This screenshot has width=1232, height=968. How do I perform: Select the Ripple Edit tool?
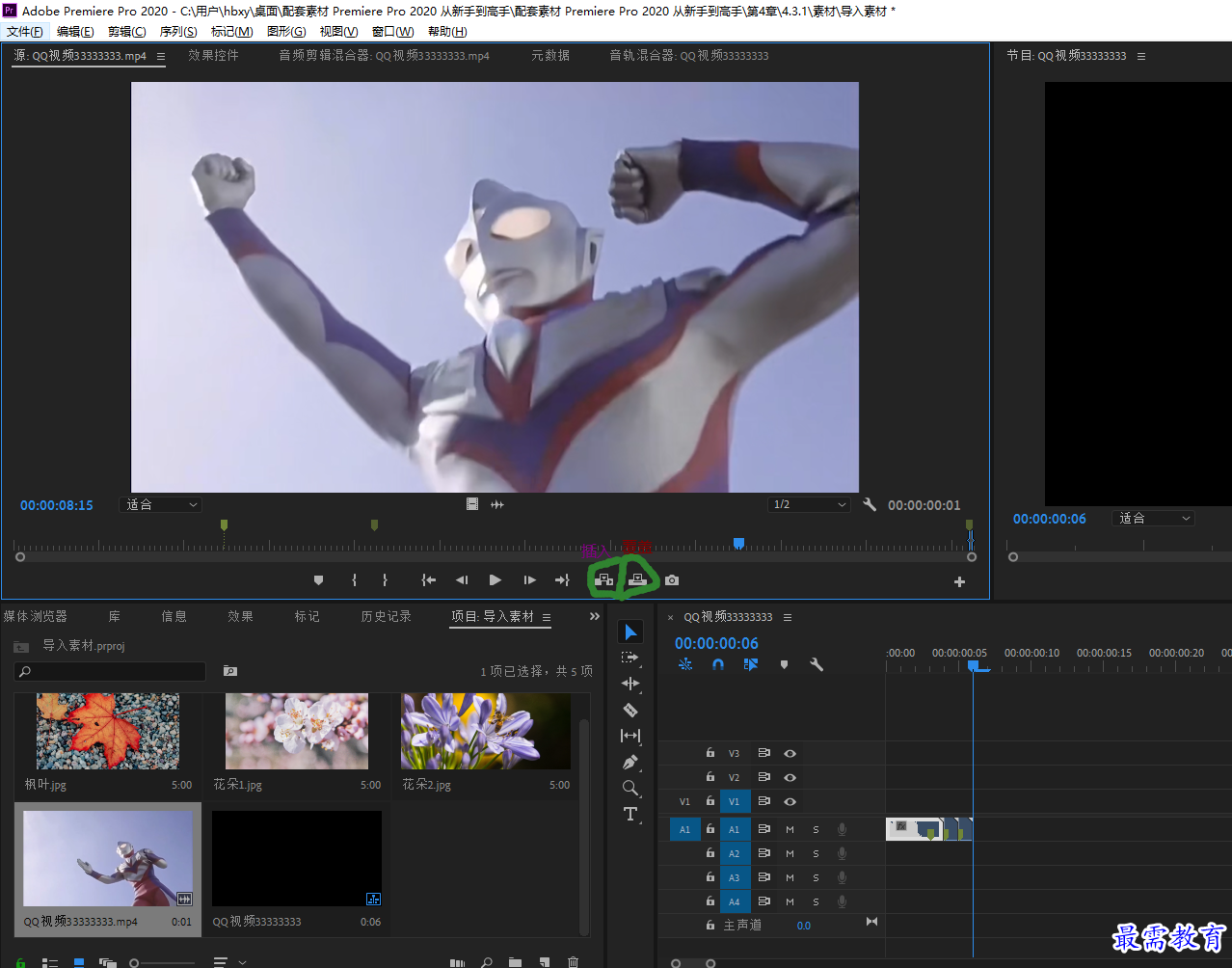pyautogui.click(x=630, y=684)
